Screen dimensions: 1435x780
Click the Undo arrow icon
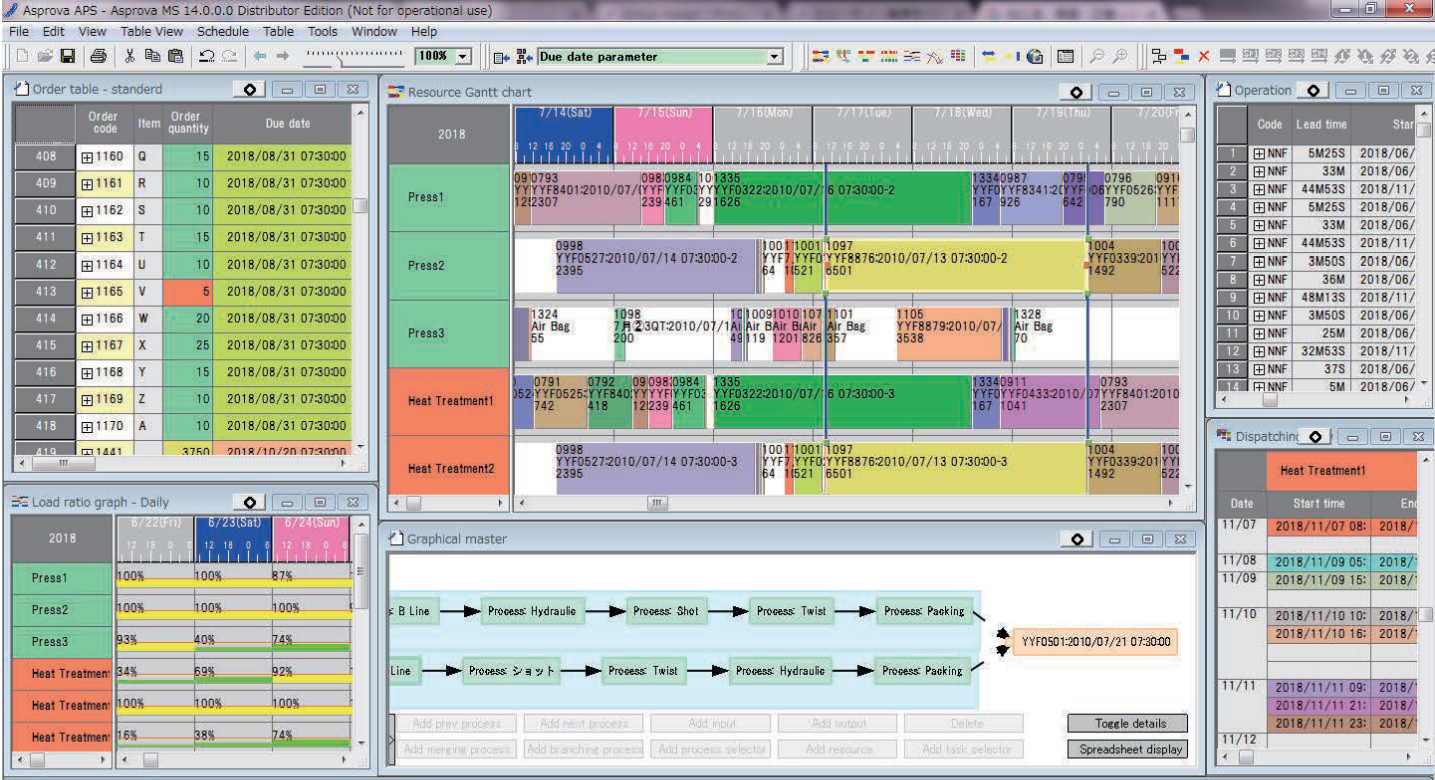click(207, 56)
